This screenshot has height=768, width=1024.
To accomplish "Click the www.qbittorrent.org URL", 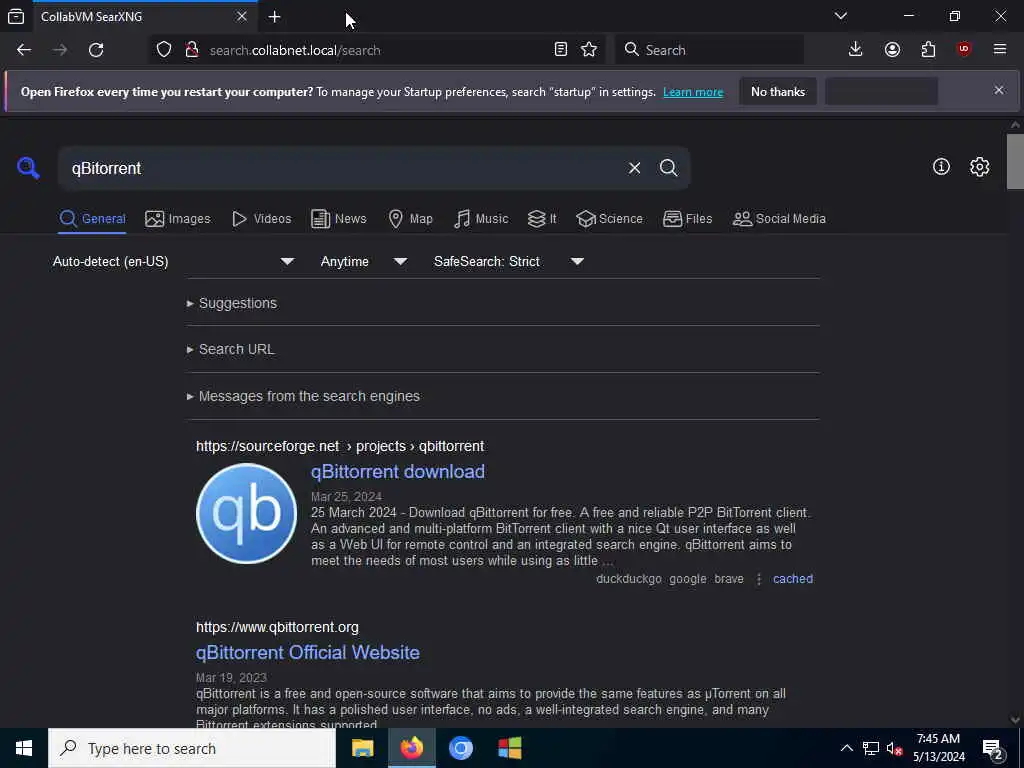I will coord(277,627).
